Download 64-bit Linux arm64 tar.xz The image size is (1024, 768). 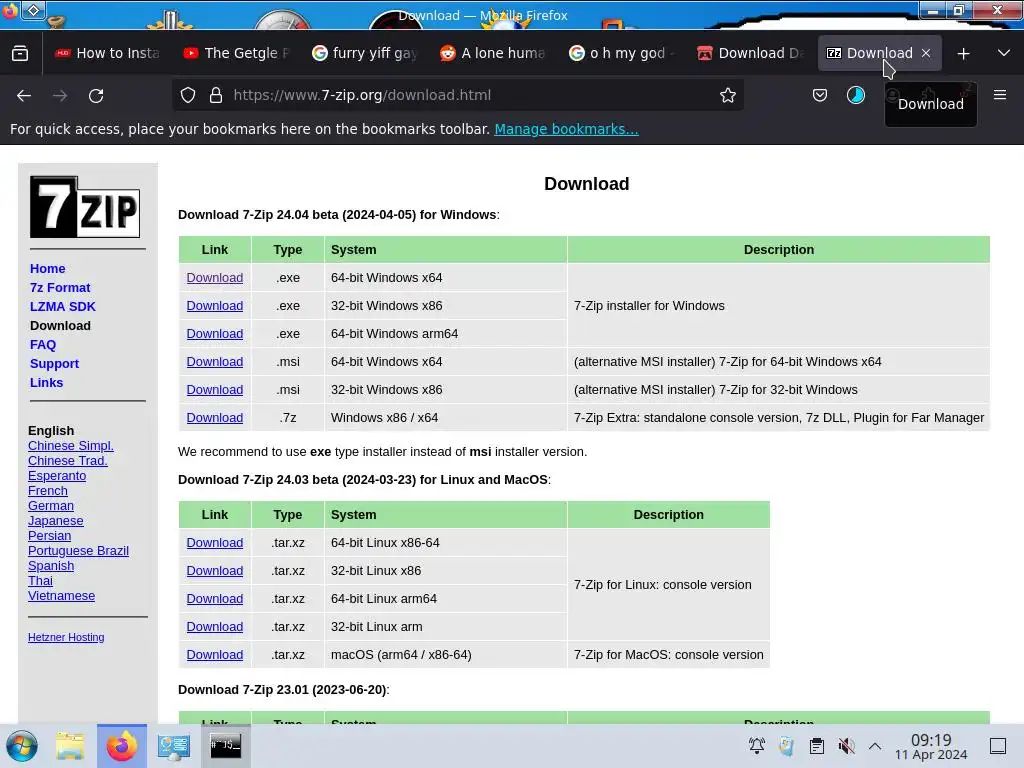click(215, 599)
